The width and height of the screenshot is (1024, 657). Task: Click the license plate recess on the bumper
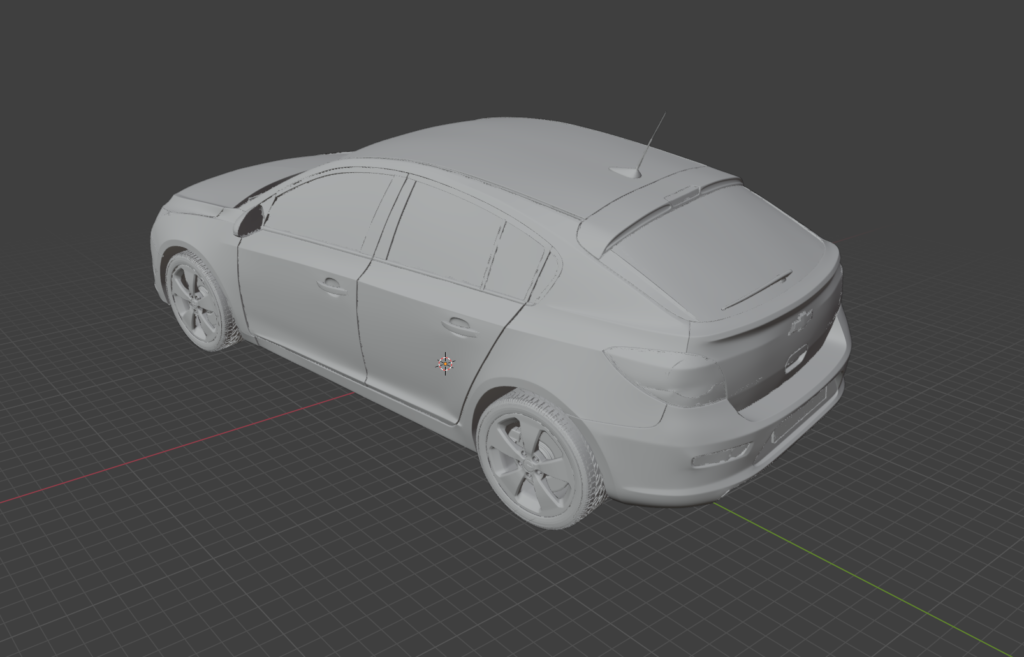(800, 415)
